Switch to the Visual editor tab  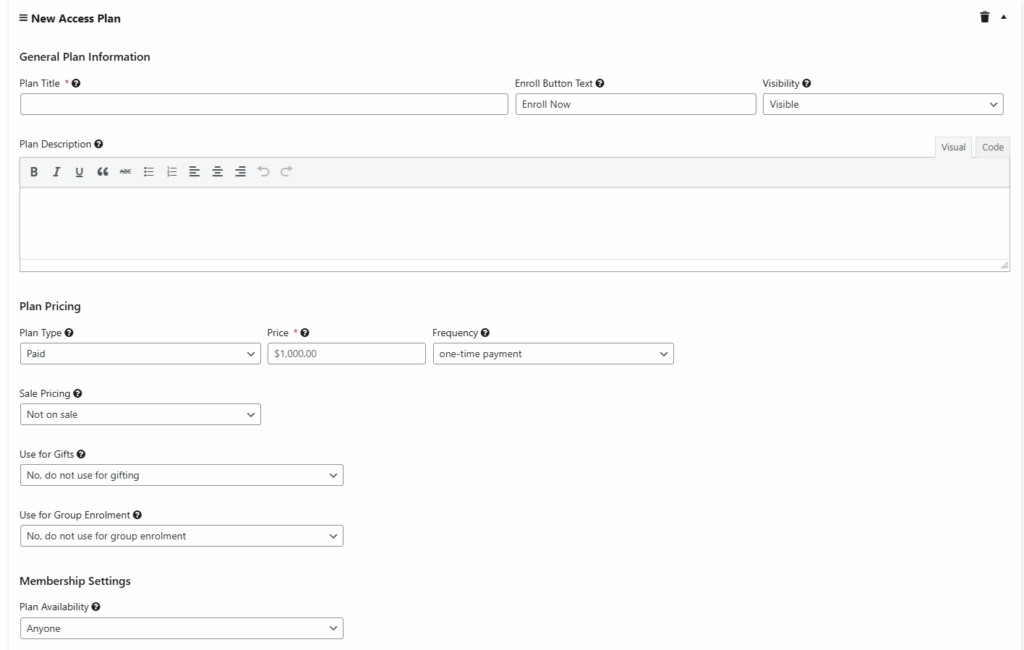(953, 147)
